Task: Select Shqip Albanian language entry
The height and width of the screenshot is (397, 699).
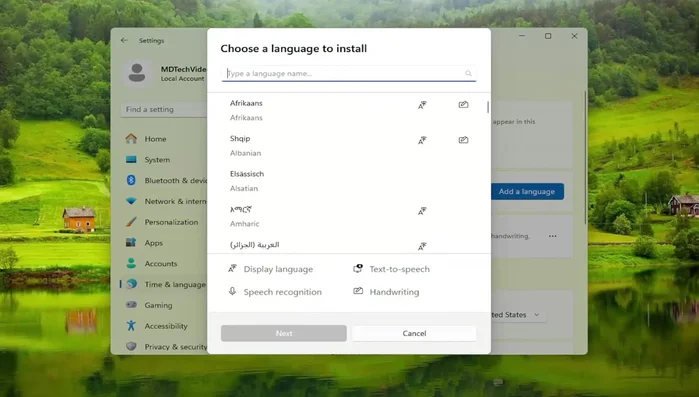Action: point(349,146)
